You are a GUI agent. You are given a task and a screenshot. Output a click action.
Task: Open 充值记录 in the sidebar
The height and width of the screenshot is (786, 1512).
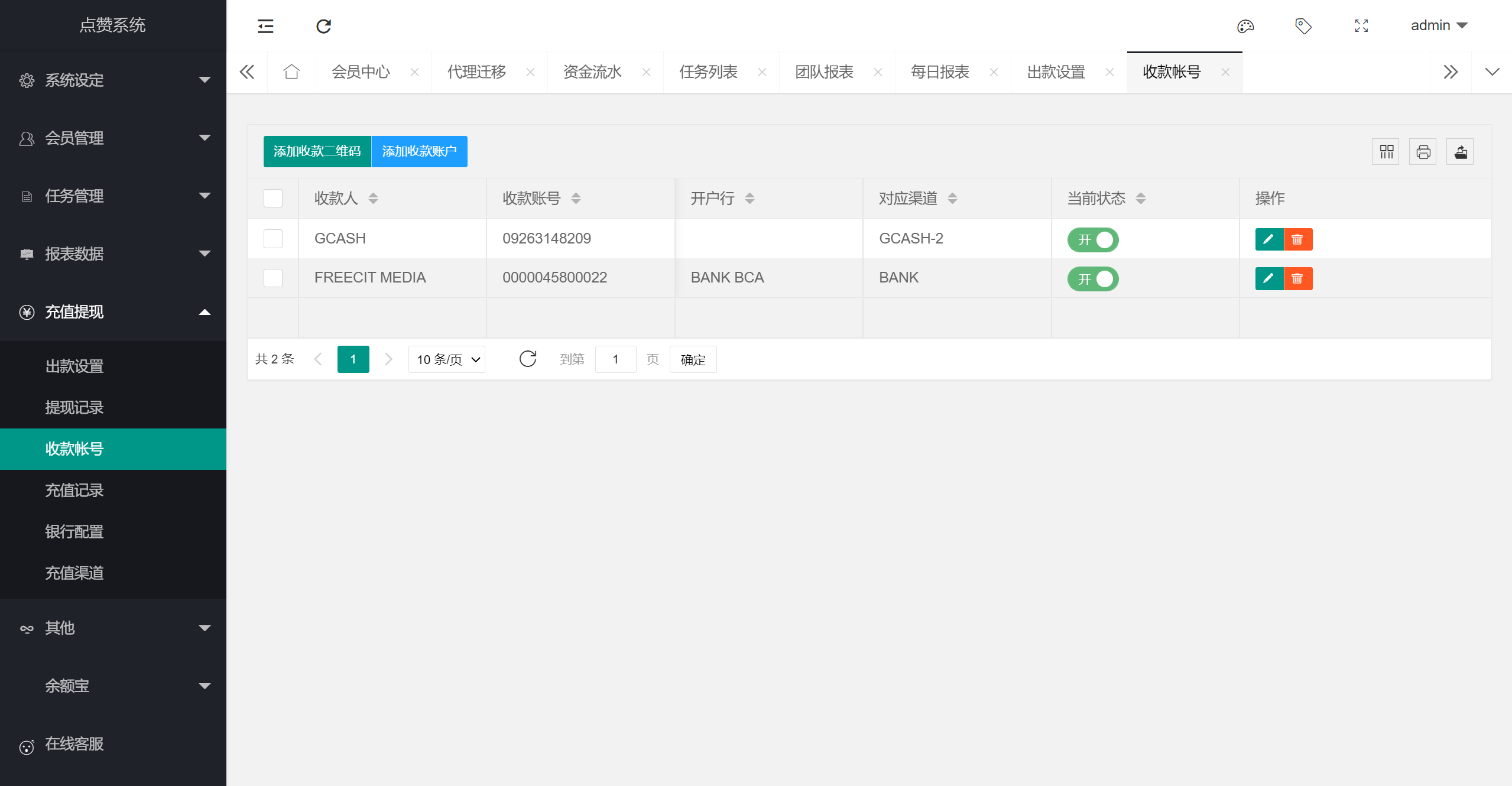74,490
